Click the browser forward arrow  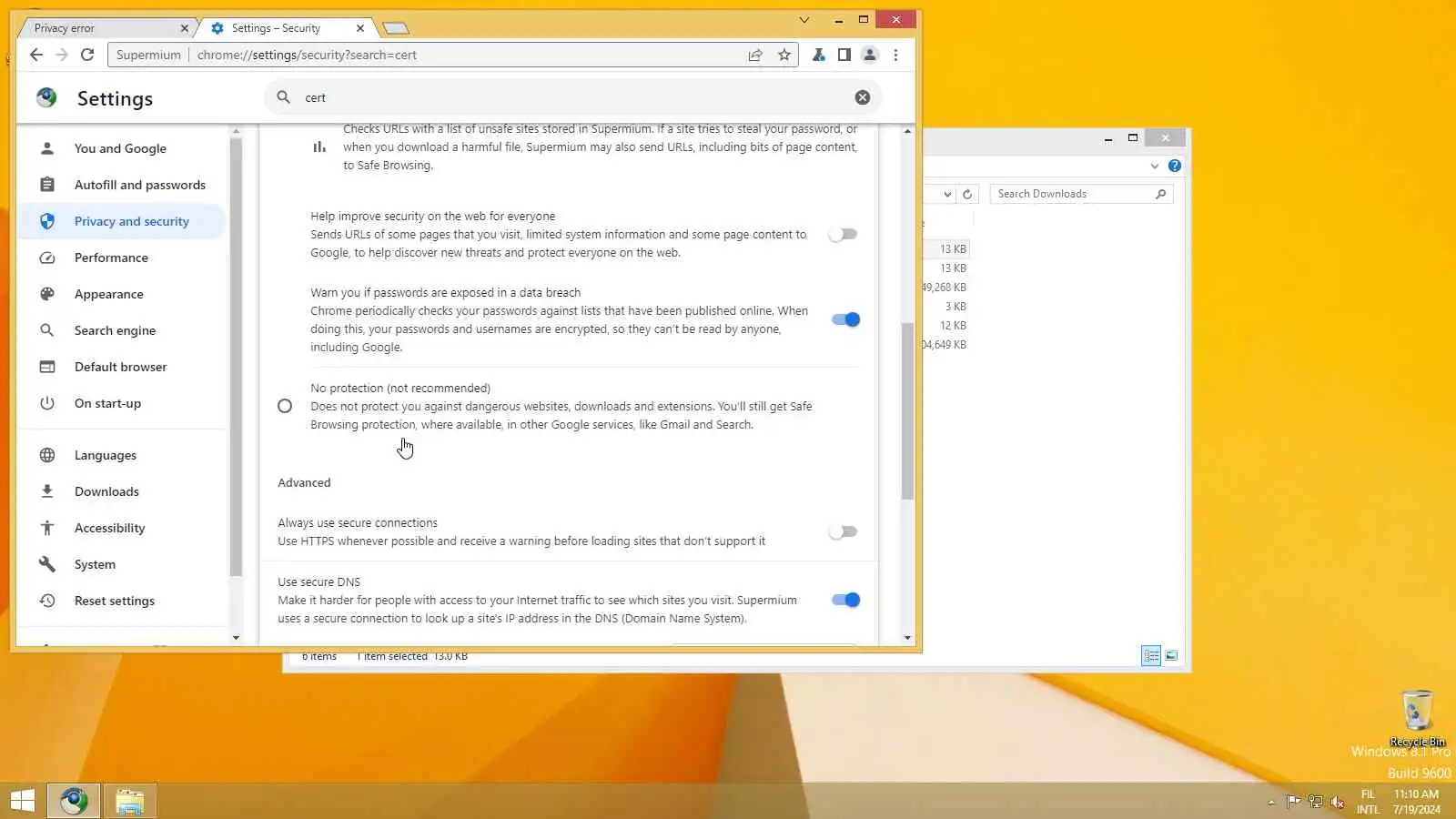[x=62, y=55]
